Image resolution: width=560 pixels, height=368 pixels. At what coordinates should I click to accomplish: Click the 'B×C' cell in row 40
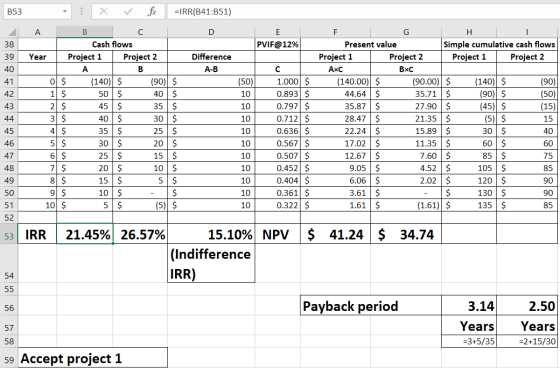pyautogui.click(x=406, y=69)
